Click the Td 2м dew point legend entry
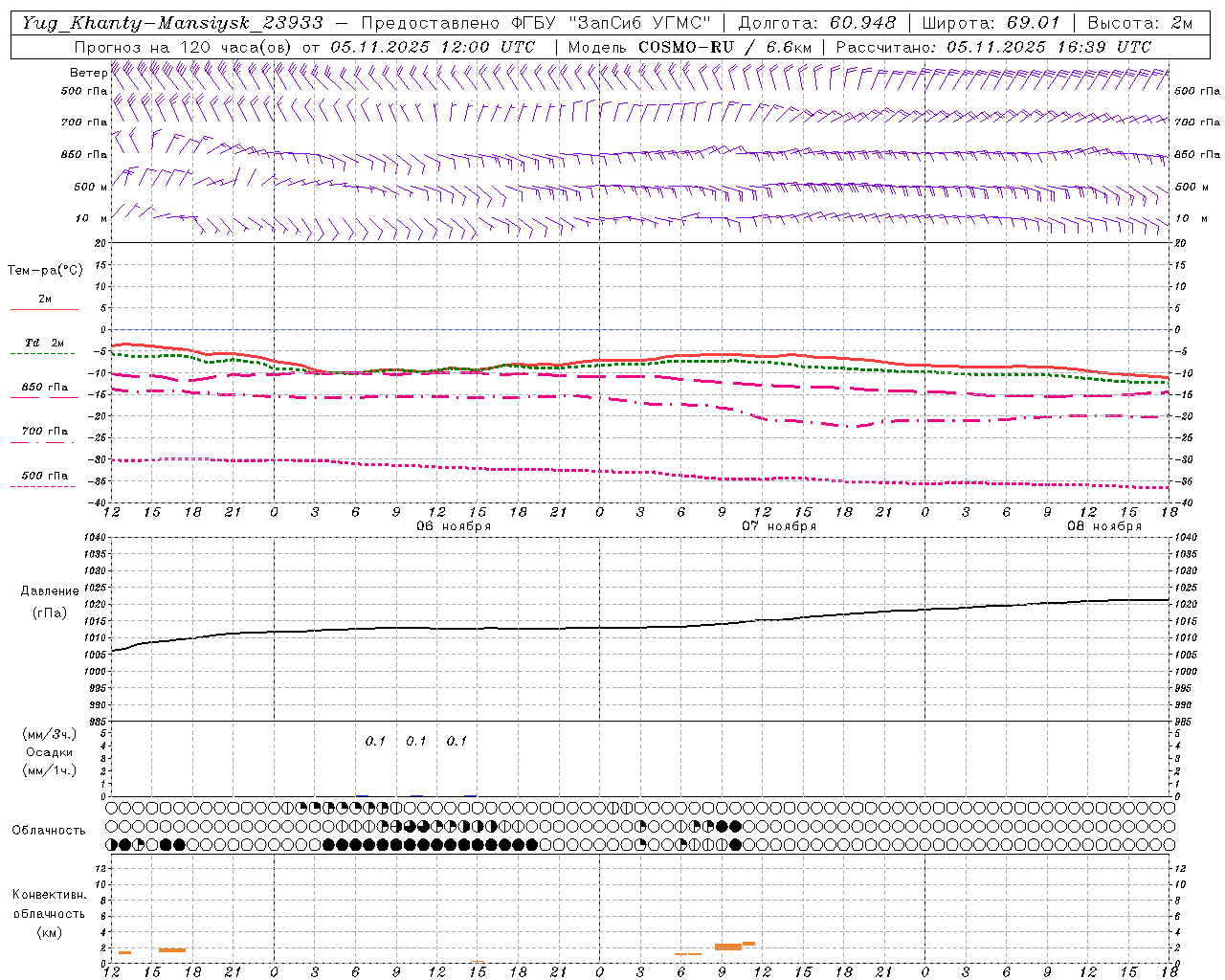 [x=45, y=343]
